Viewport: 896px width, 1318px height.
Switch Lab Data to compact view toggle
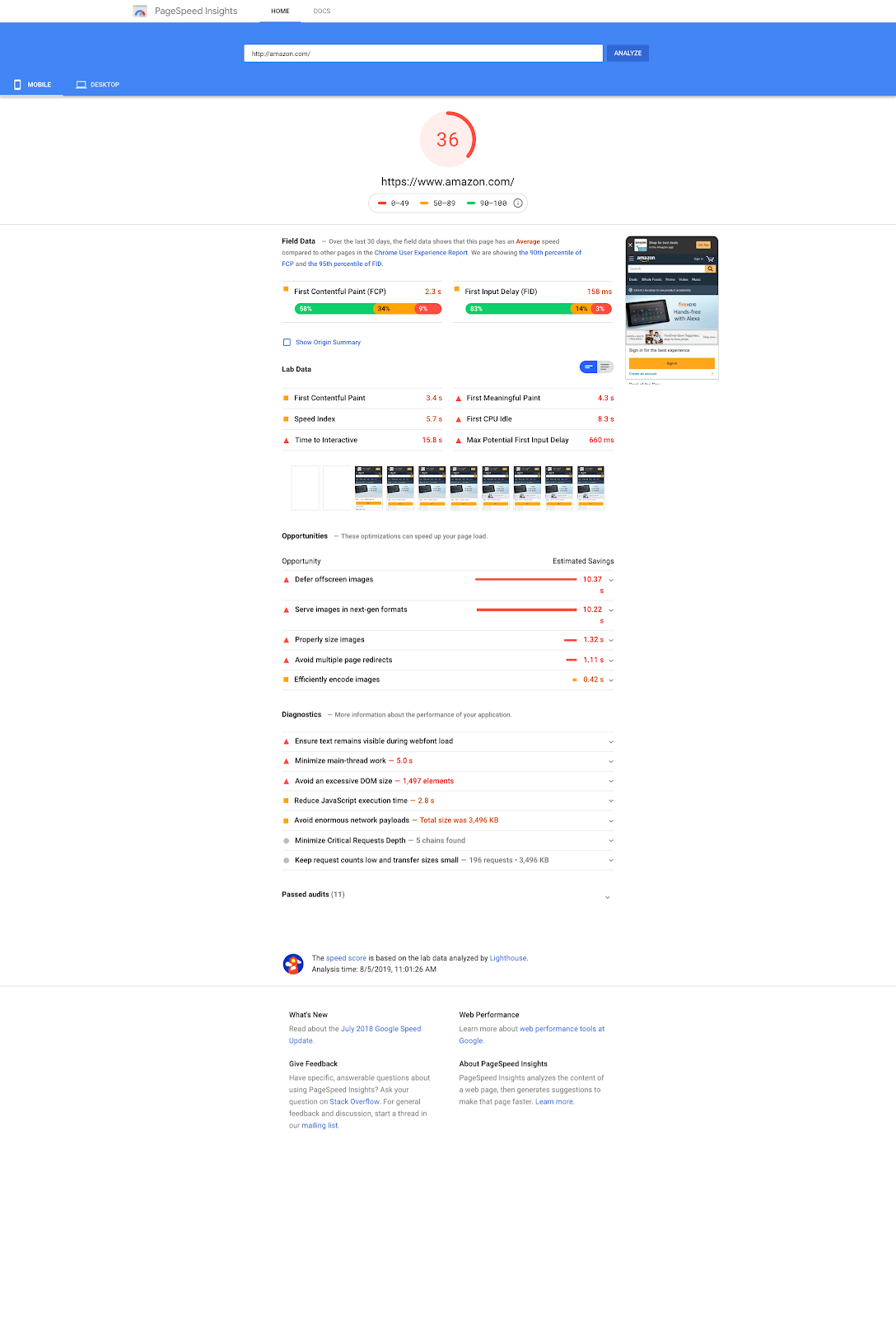pyautogui.click(x=588, y=367)
